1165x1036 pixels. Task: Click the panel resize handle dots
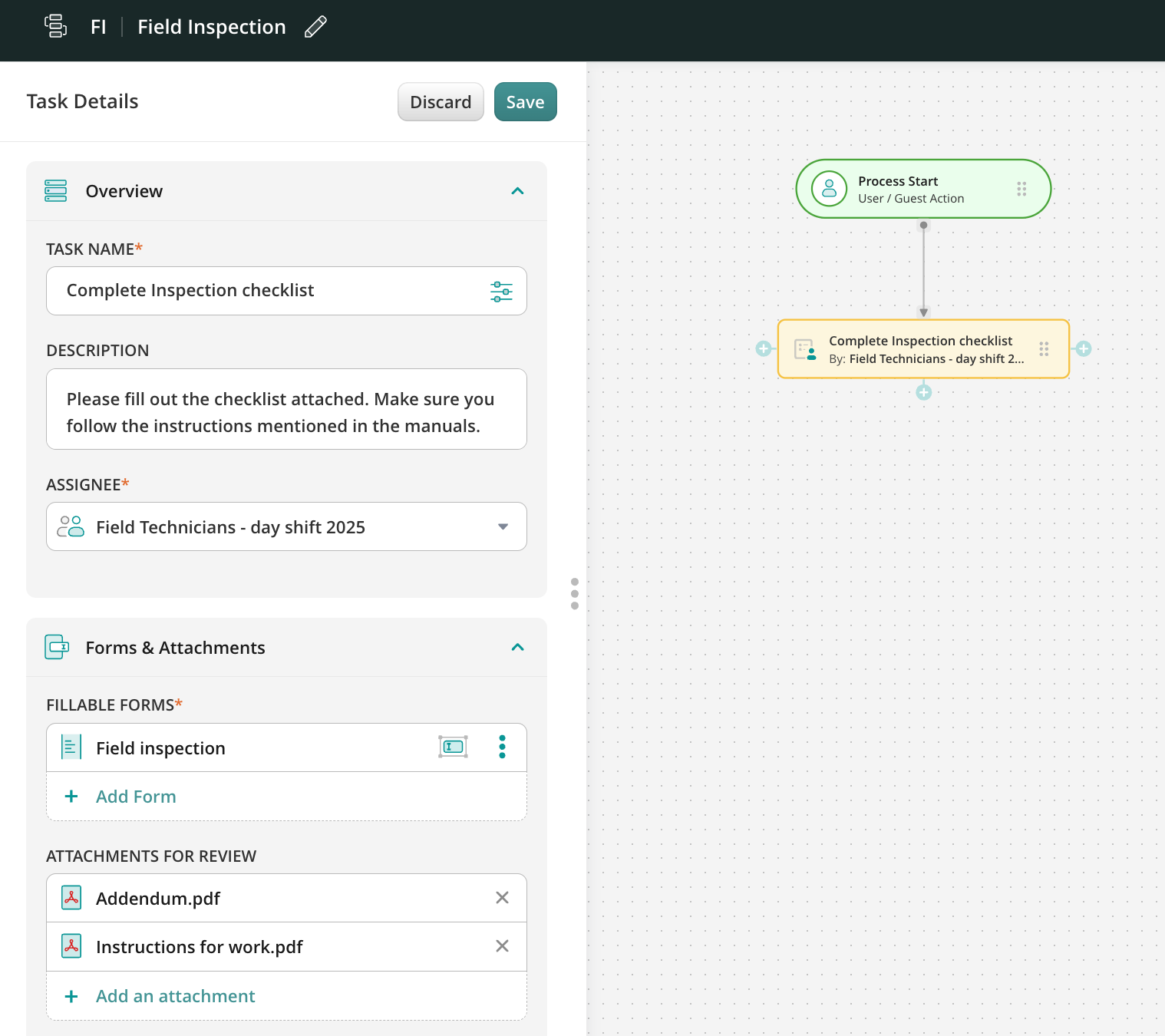point(575,594)
